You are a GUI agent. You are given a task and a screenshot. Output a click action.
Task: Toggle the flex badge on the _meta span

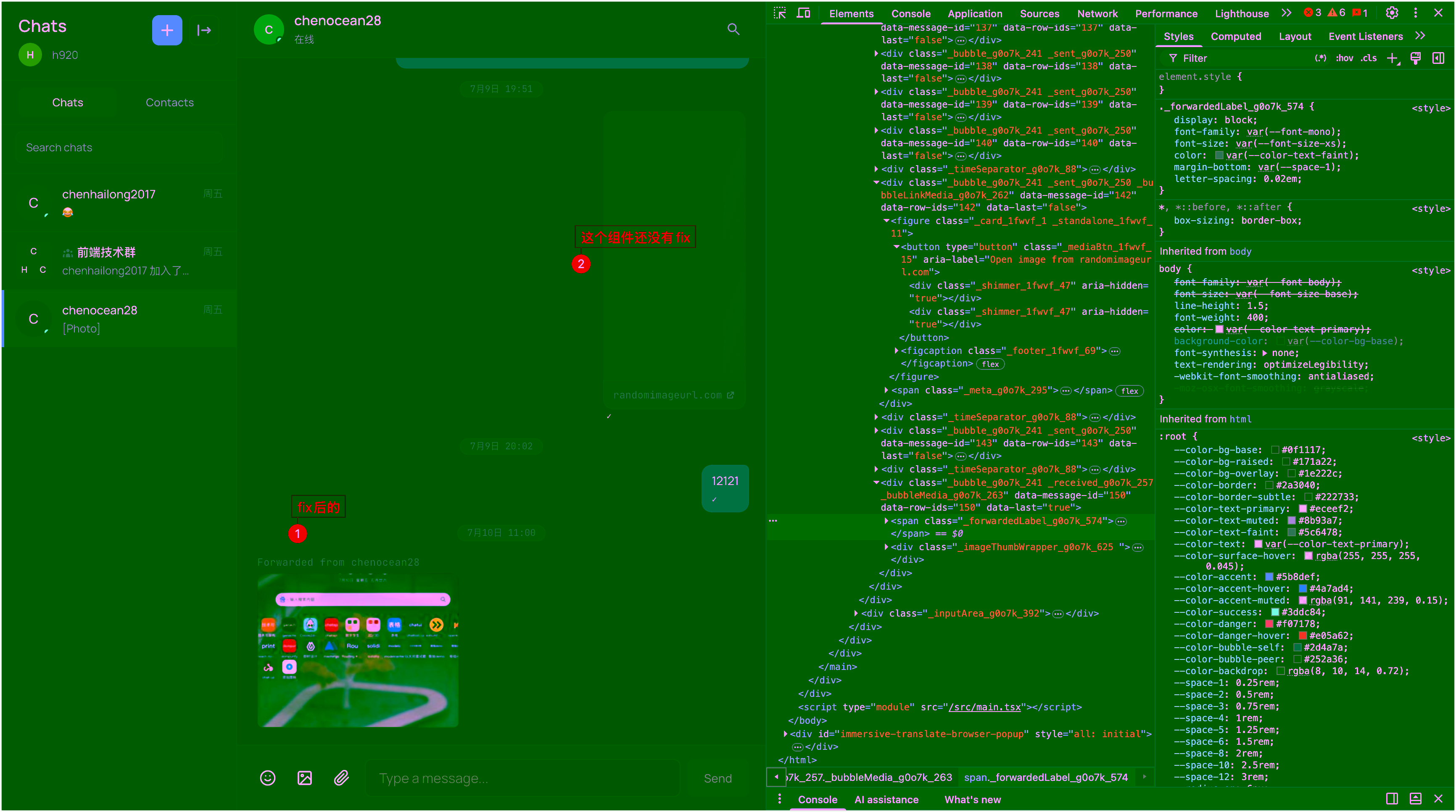[x=1129, y=391]
